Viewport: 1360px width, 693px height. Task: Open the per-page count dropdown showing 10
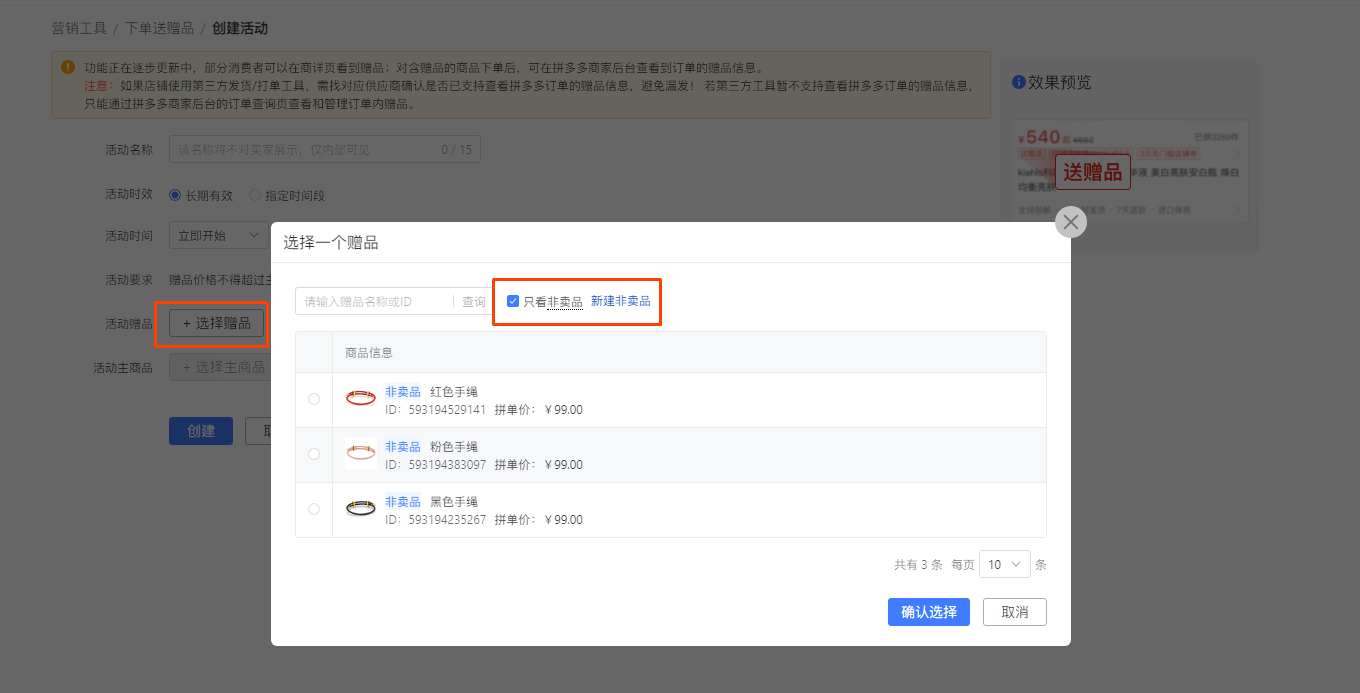pos(1004,564)
